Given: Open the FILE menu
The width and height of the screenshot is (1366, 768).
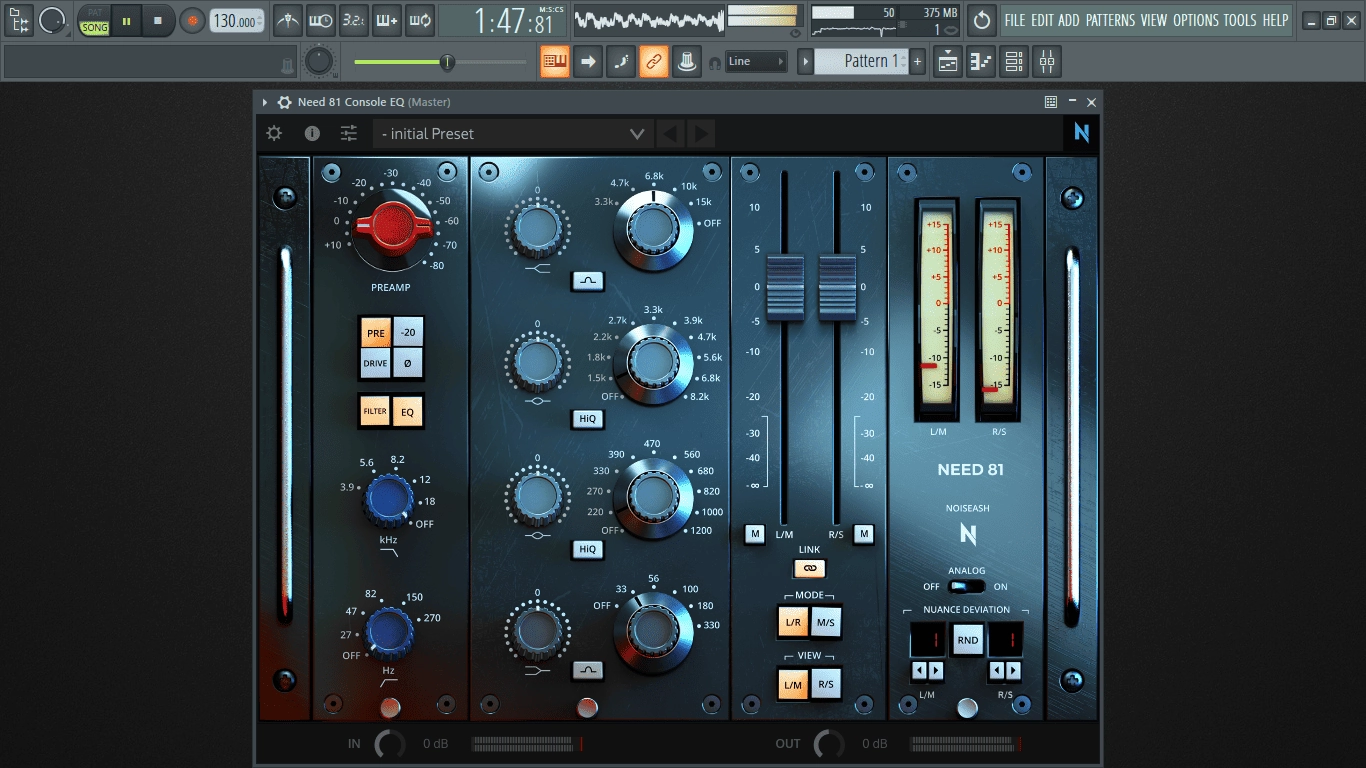Looking at the screenshot, I should click(1015, 20).
